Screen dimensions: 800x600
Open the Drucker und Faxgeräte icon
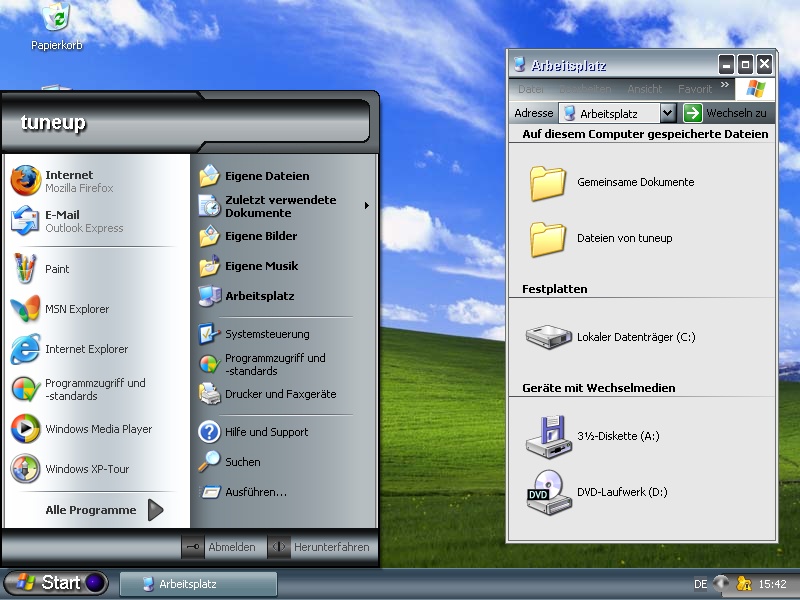(x=209, y=394)
